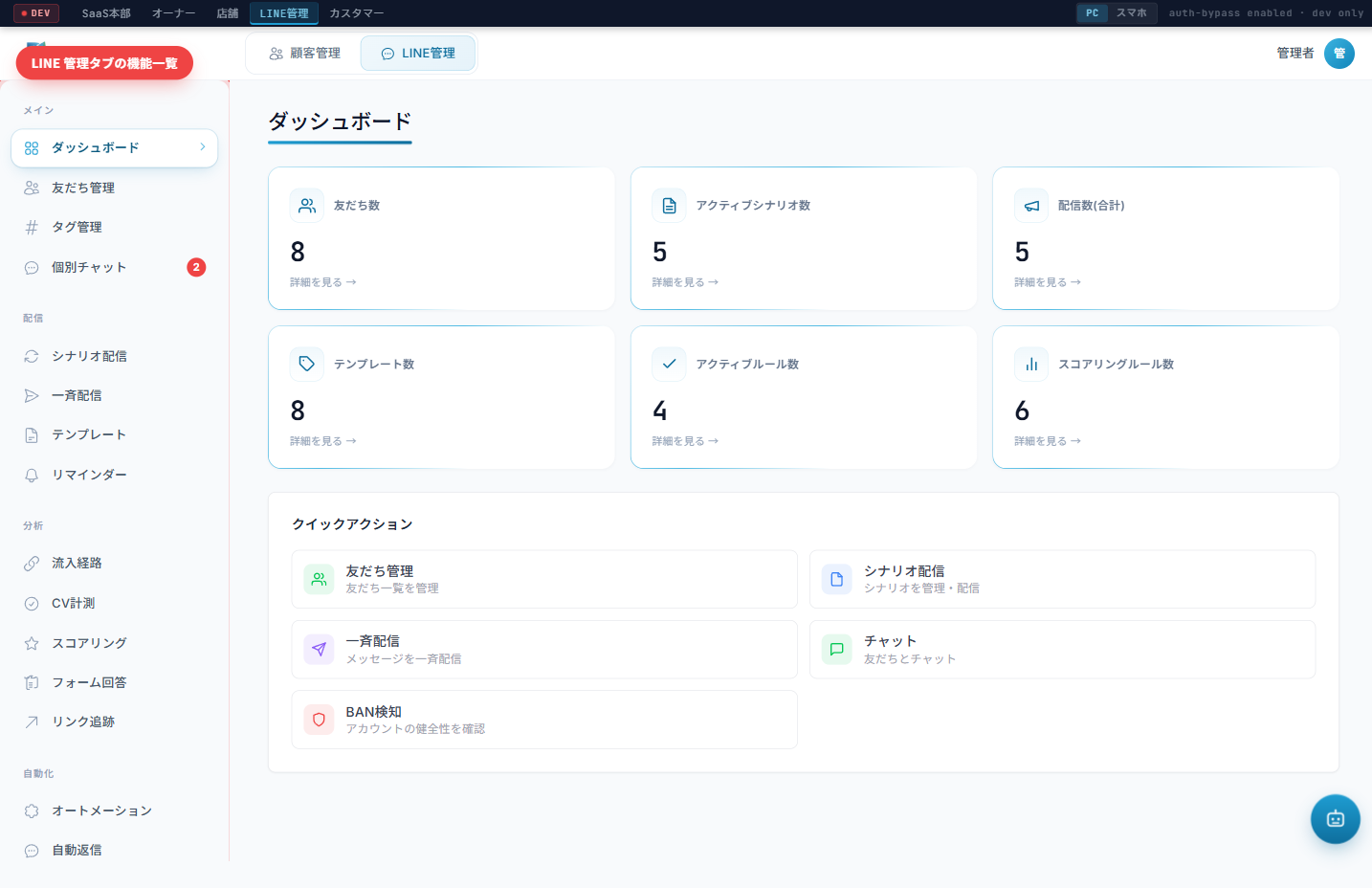Go to タグ管理 in sidebar
The width and height of the screenshot is (1372, 888).
tap(114, 227)
